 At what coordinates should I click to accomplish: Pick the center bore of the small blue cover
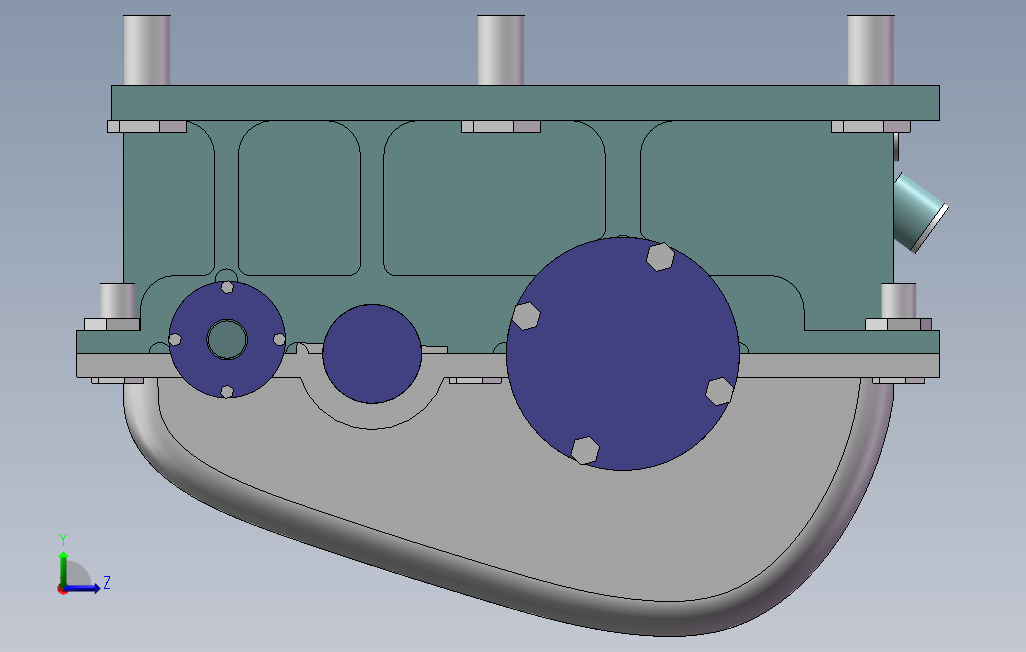(227, 340)
